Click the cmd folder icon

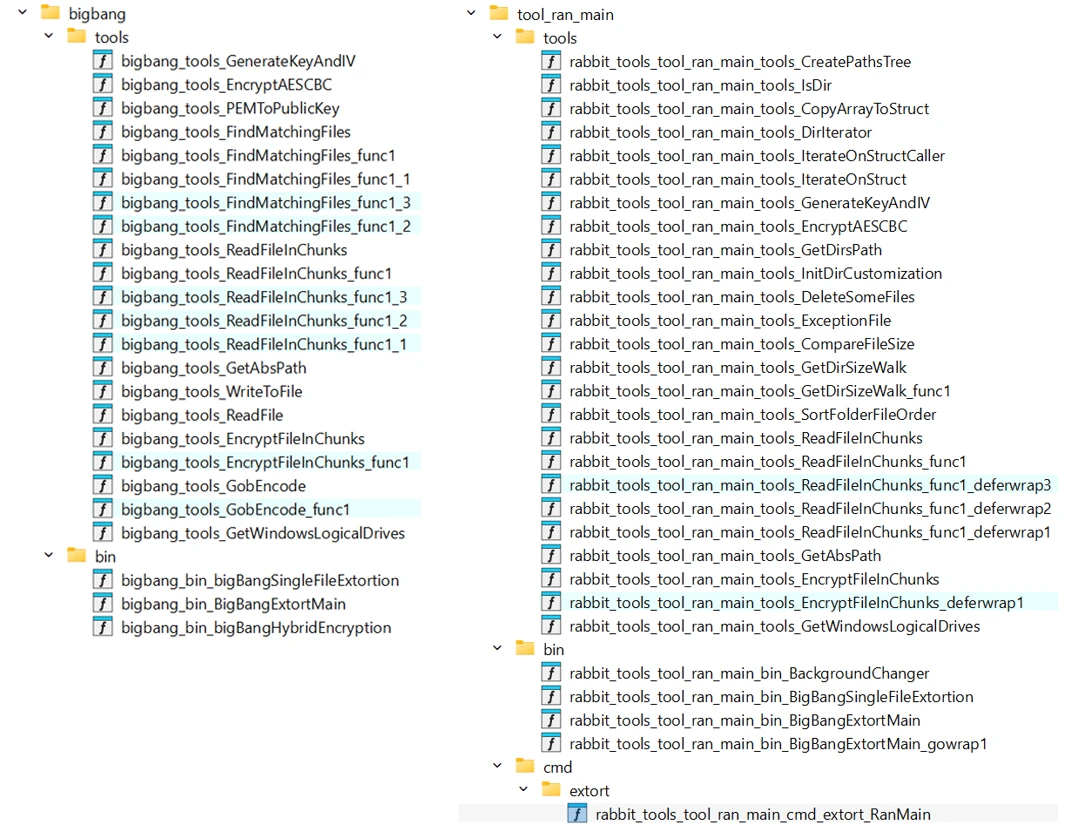[525, 765]
